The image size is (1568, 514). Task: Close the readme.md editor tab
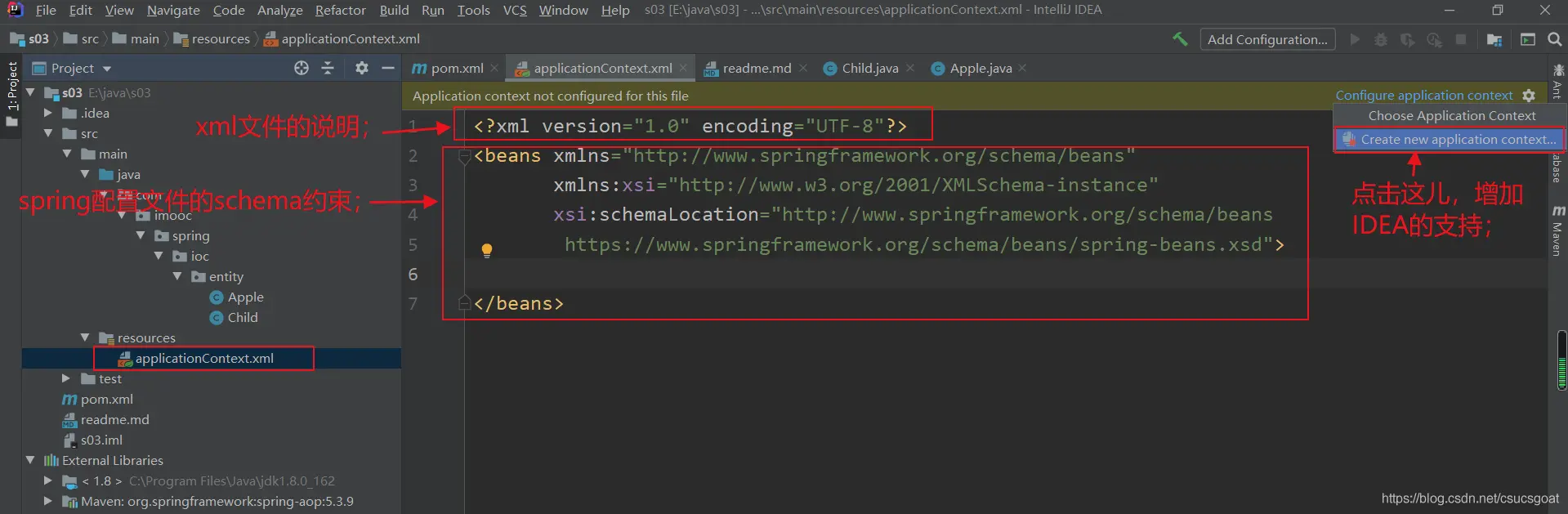click(803, 68)
